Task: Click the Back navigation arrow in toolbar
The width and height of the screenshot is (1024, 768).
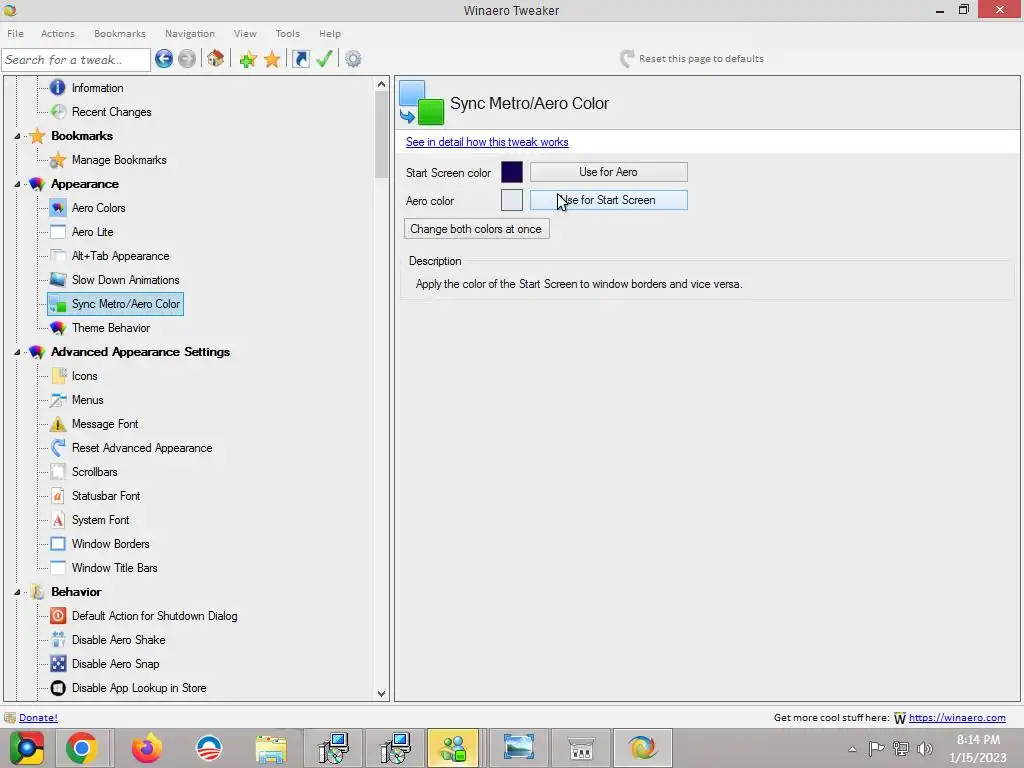Action: tap(164, 59)
